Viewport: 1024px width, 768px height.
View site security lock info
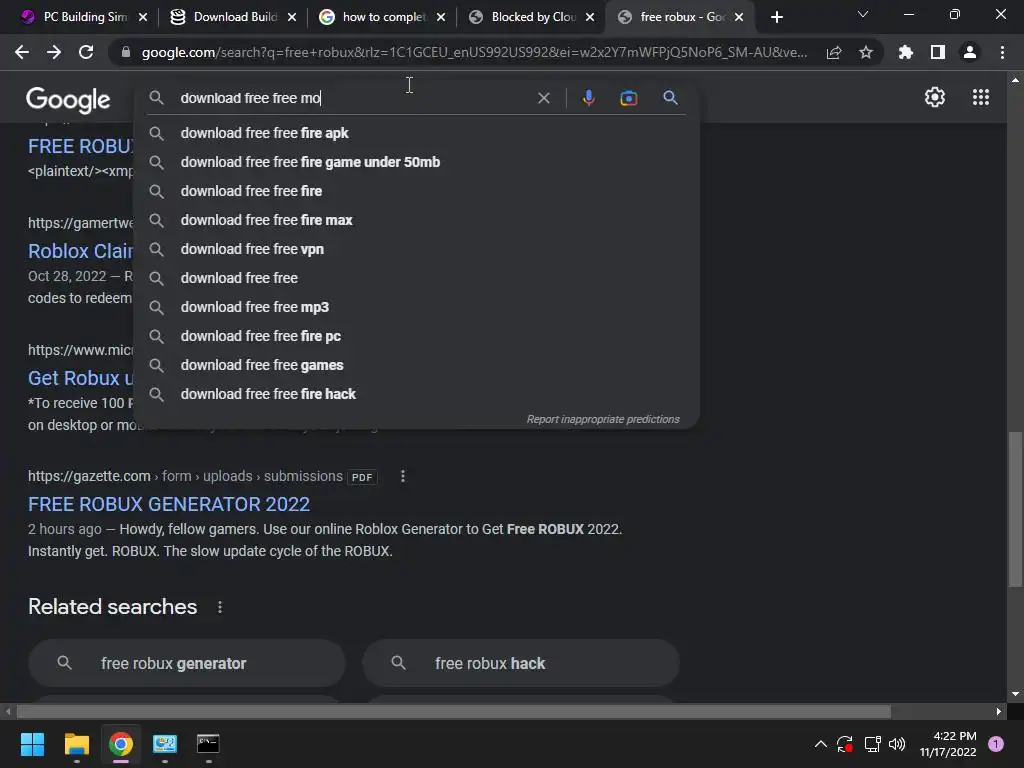click(x=126, y=52)
